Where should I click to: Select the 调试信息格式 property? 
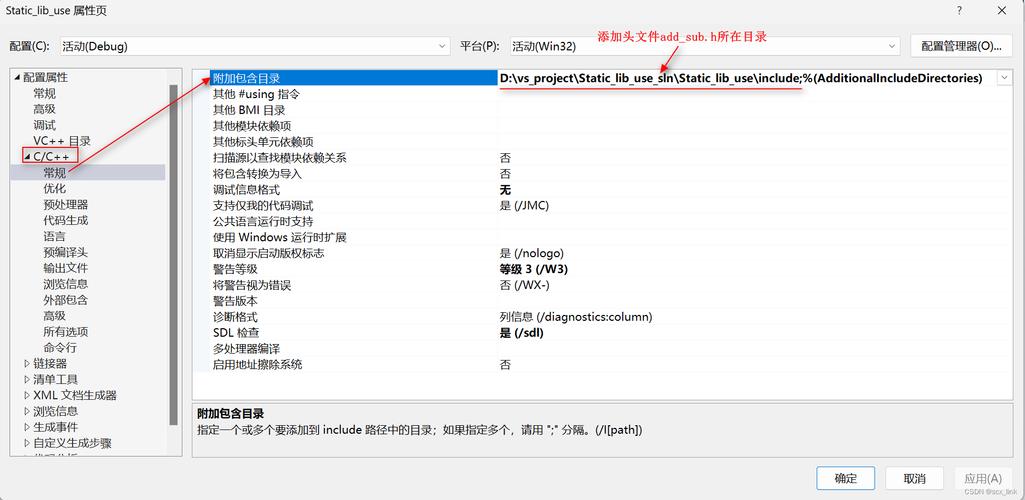(x=246, y=190)
